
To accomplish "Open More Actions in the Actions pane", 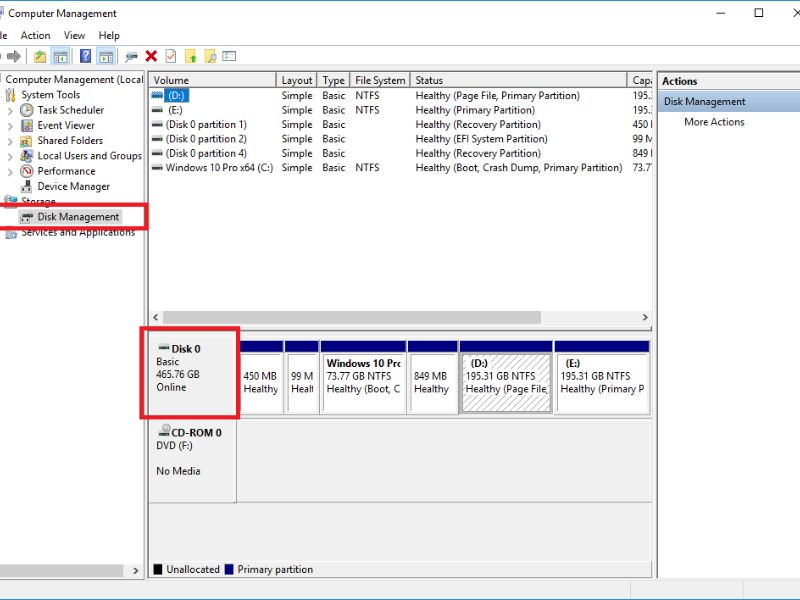I will (x=714, y=122).
